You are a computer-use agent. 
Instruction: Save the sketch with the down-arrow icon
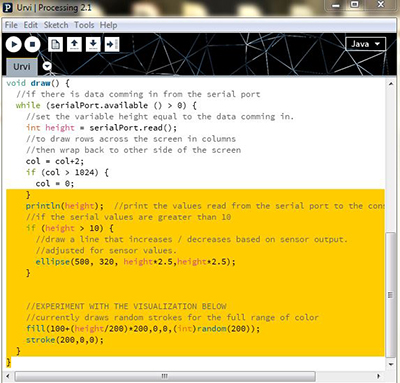click(93, 44)
